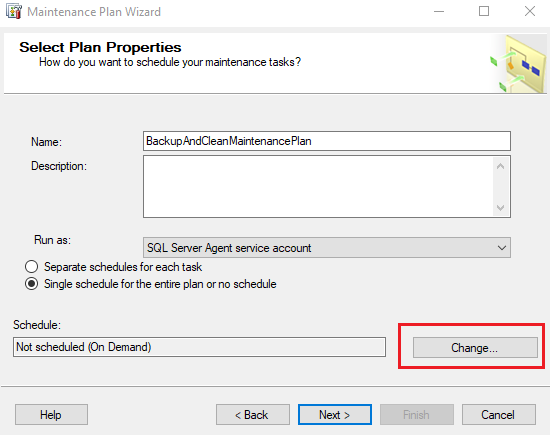Close the wizard window
Screen dimensions: 550x435
(530, 12)
